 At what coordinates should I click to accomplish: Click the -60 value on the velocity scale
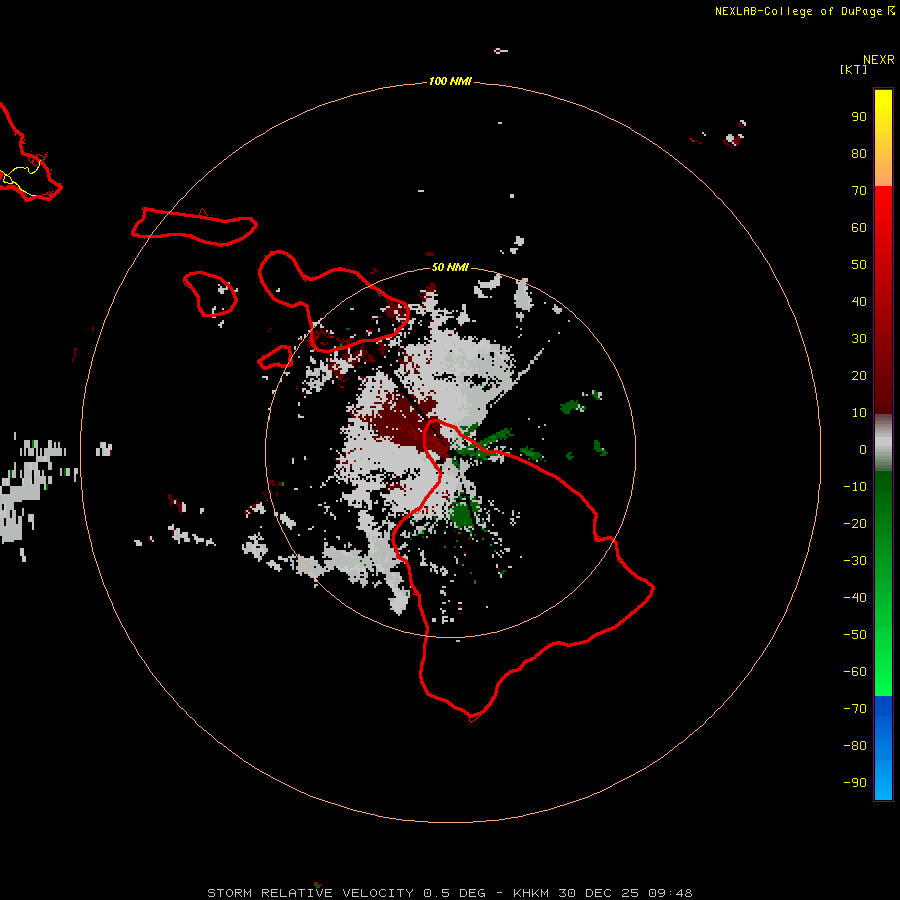pyautogui.click(x=855, y=672)
